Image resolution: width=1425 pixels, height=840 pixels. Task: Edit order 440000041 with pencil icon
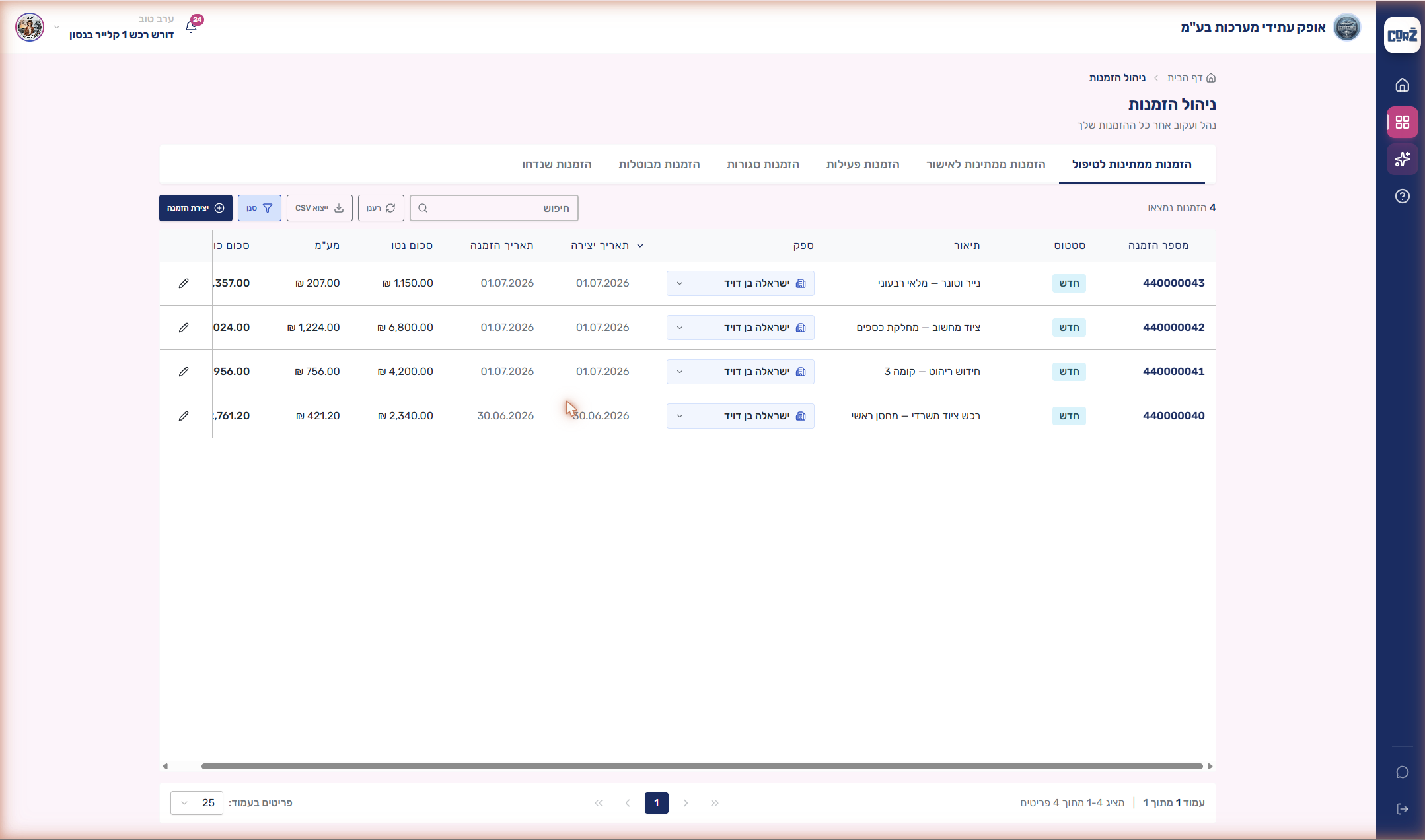(184, 372)
